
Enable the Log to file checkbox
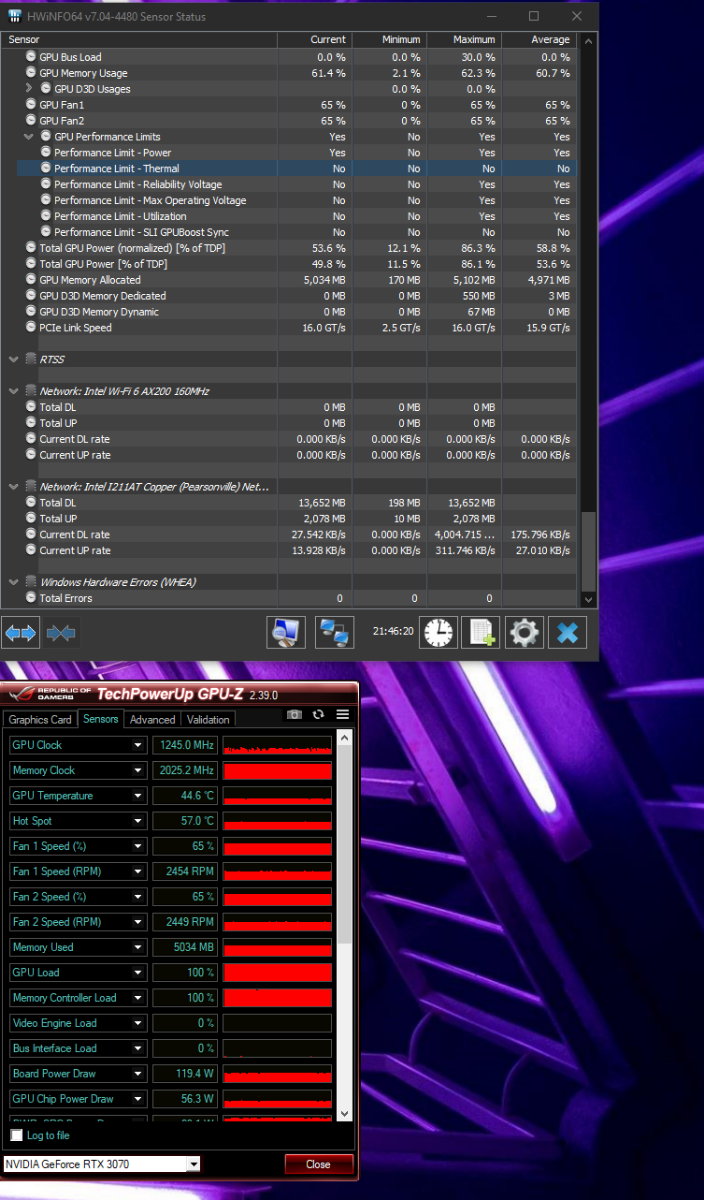coord(16,1135)
